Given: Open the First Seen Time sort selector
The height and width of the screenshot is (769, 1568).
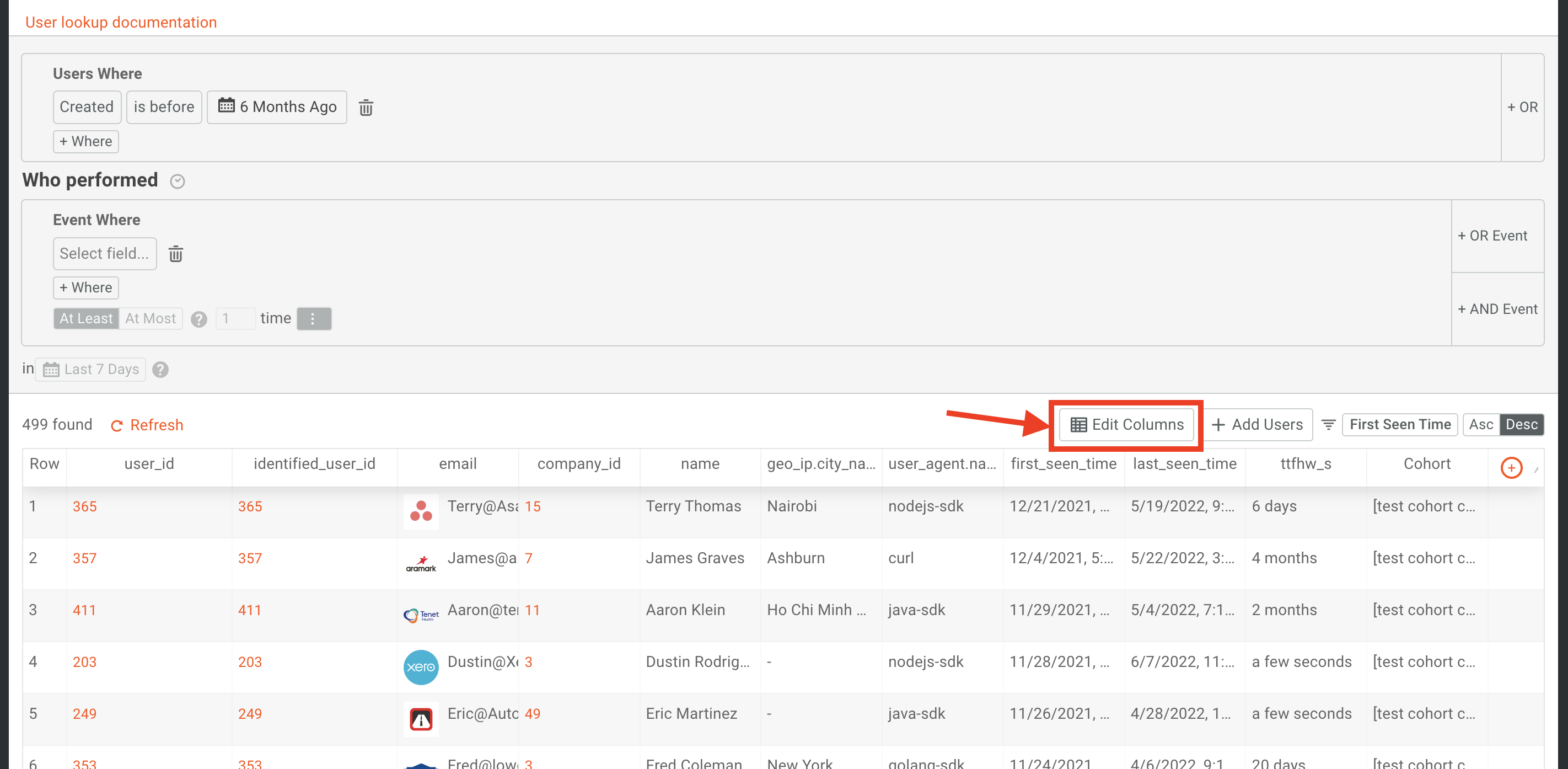Looking at the screenshot, I should coord(1399,424).
